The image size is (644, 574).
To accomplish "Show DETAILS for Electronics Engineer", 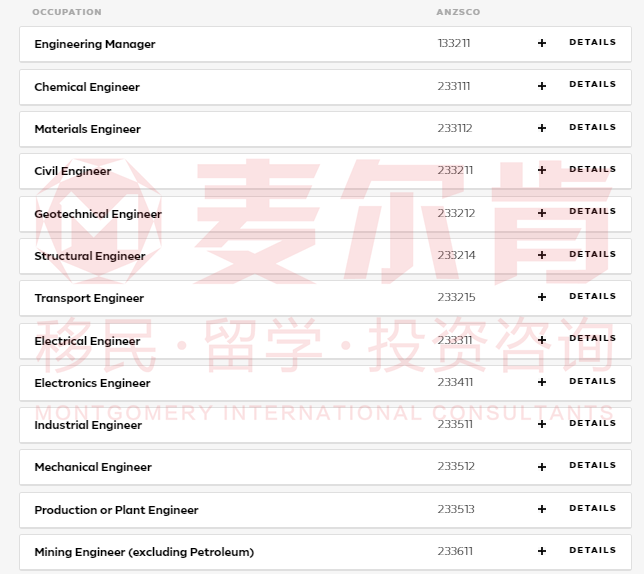I will pyautogui.click(x=592, y=381).
